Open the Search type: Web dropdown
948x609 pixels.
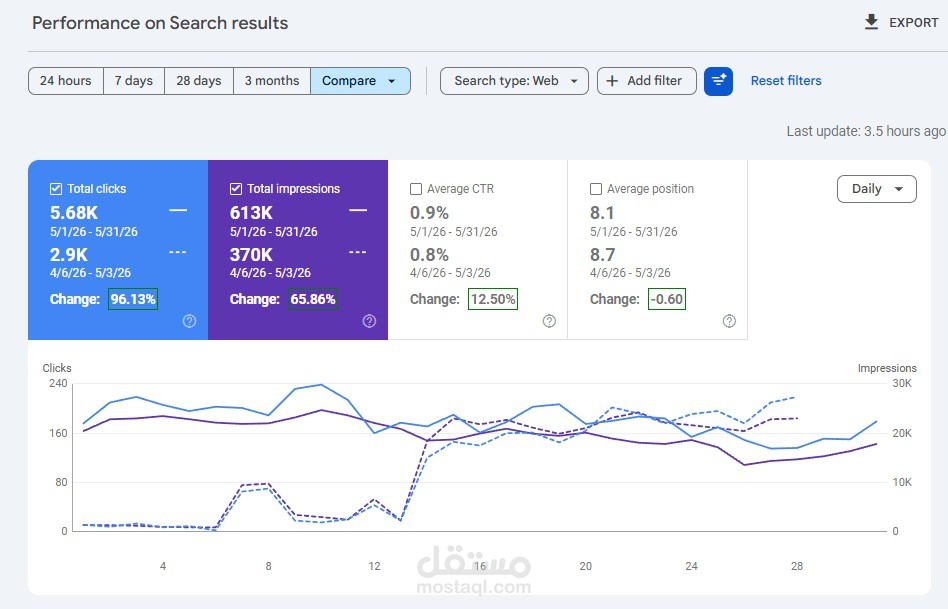(514, 81)
